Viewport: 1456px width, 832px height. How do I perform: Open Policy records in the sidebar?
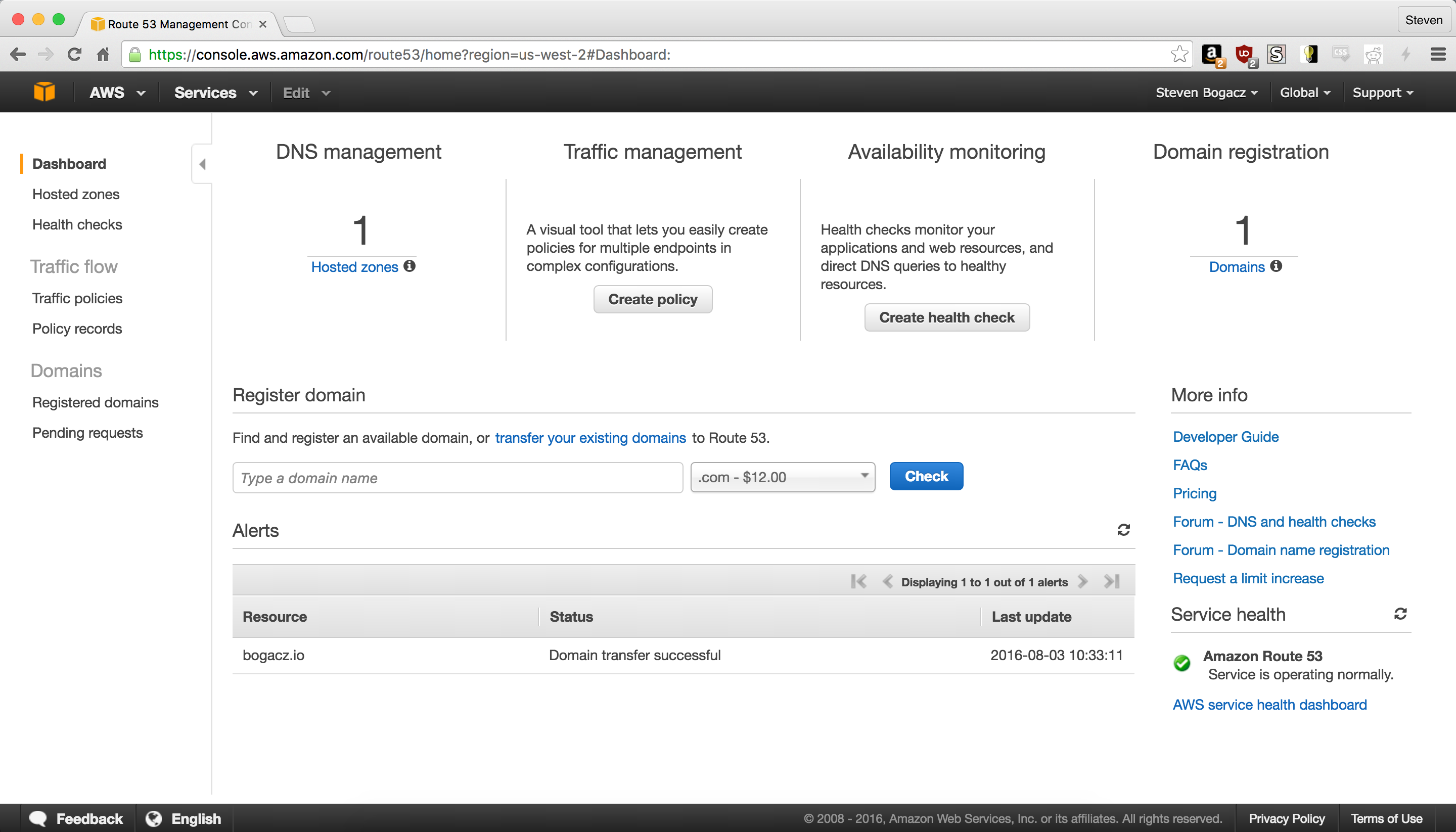(x=77, y=329)
